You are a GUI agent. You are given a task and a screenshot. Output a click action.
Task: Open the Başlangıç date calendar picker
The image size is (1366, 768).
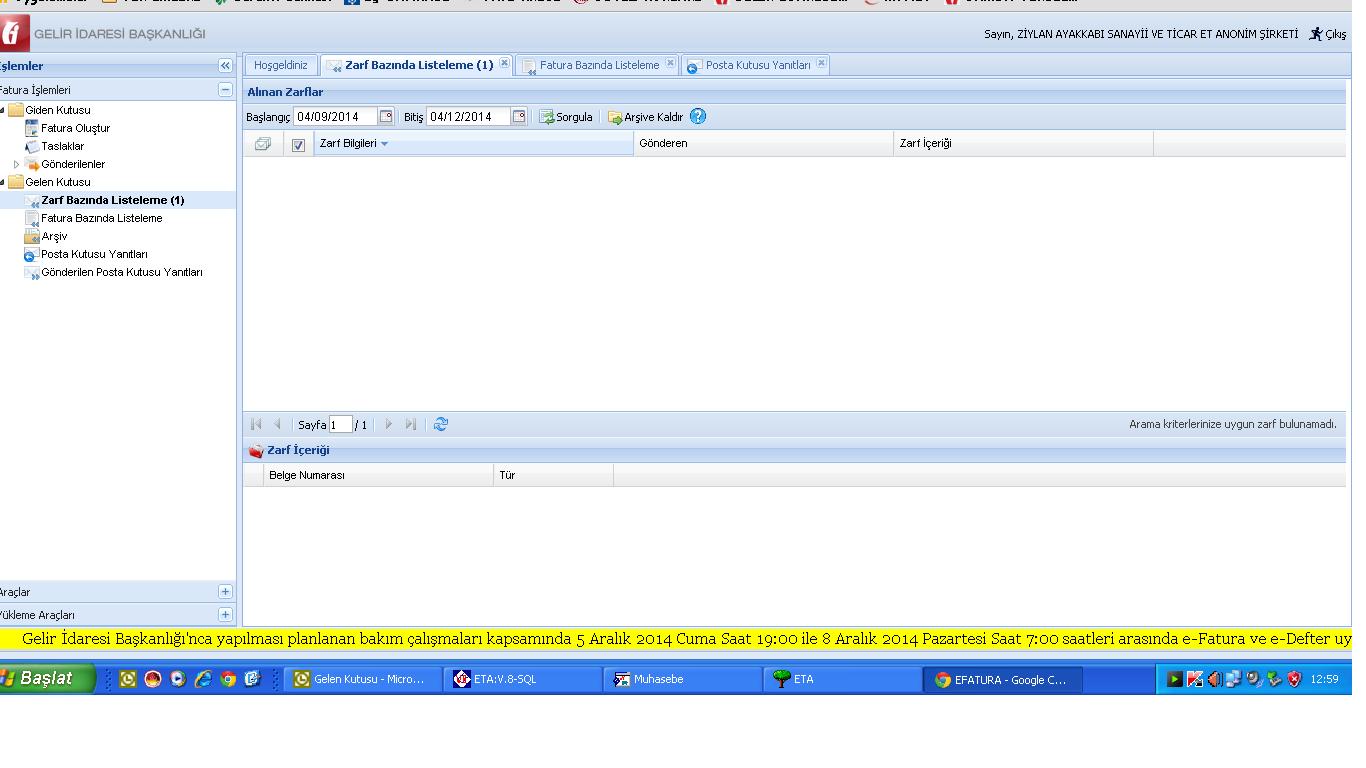[386, 117]
